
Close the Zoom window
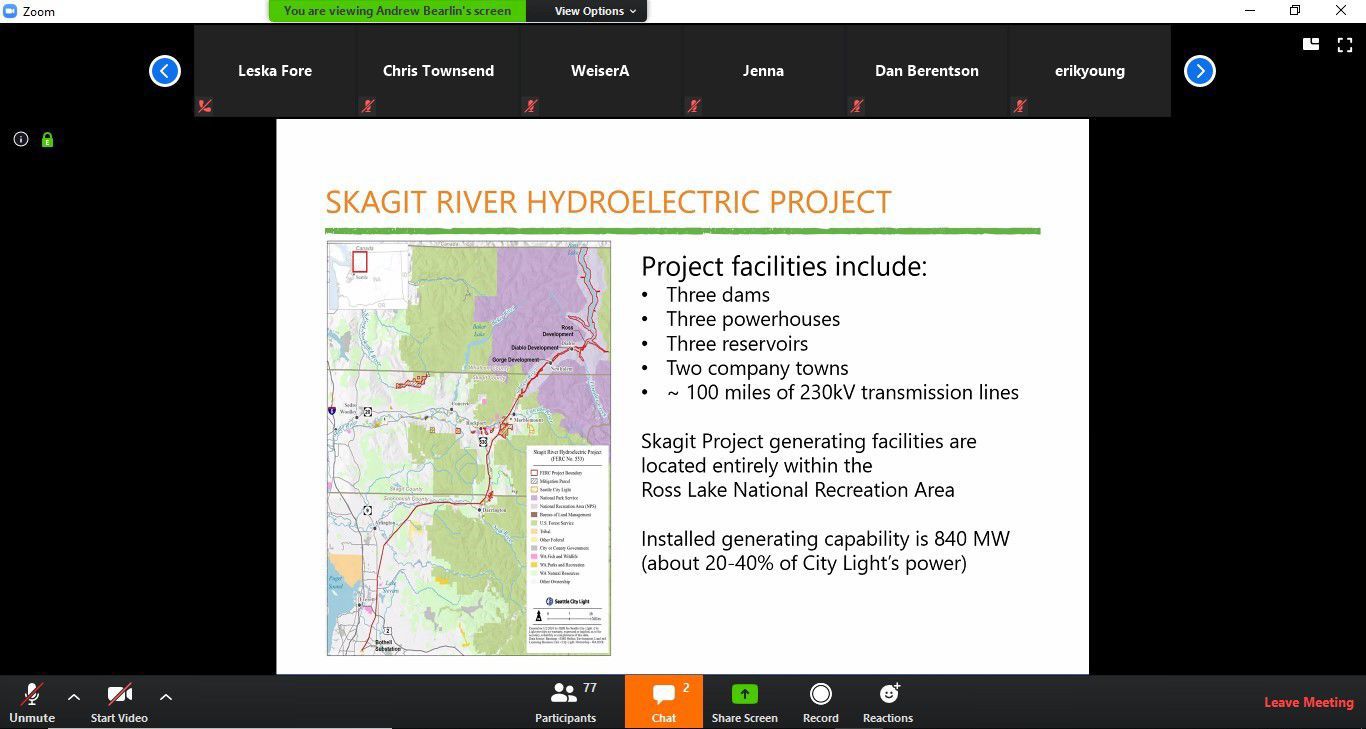point(1342,11)
